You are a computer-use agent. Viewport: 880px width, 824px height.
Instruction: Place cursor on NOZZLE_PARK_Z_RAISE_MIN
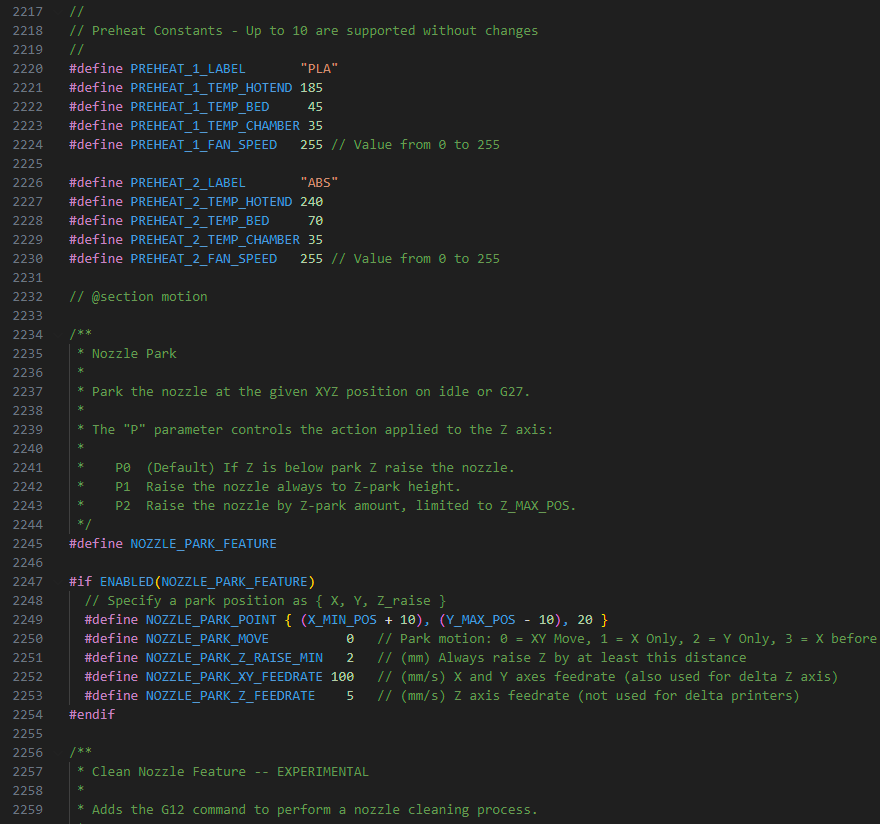234,658
